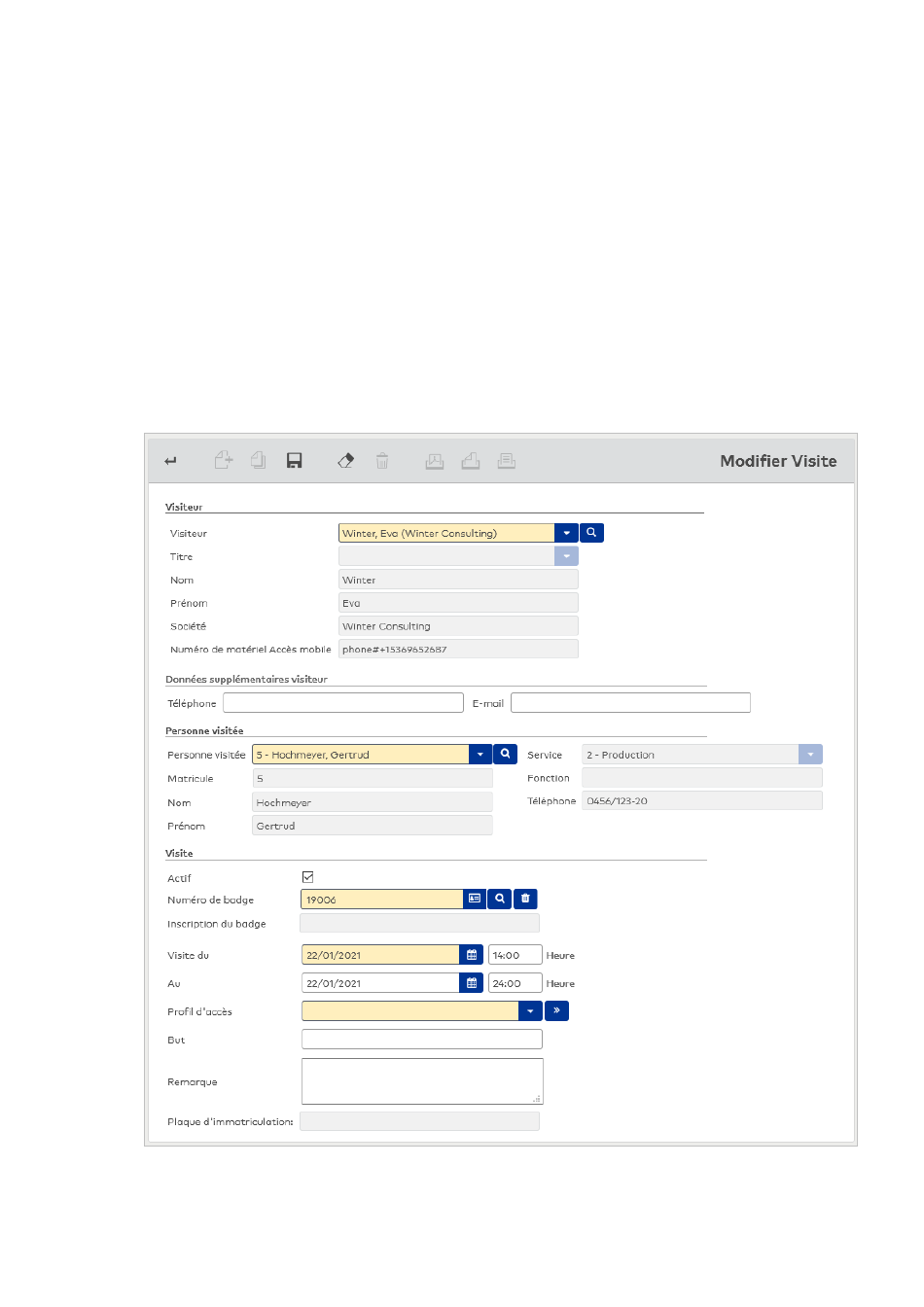Focus the E-mail input field

pos(630,703)
